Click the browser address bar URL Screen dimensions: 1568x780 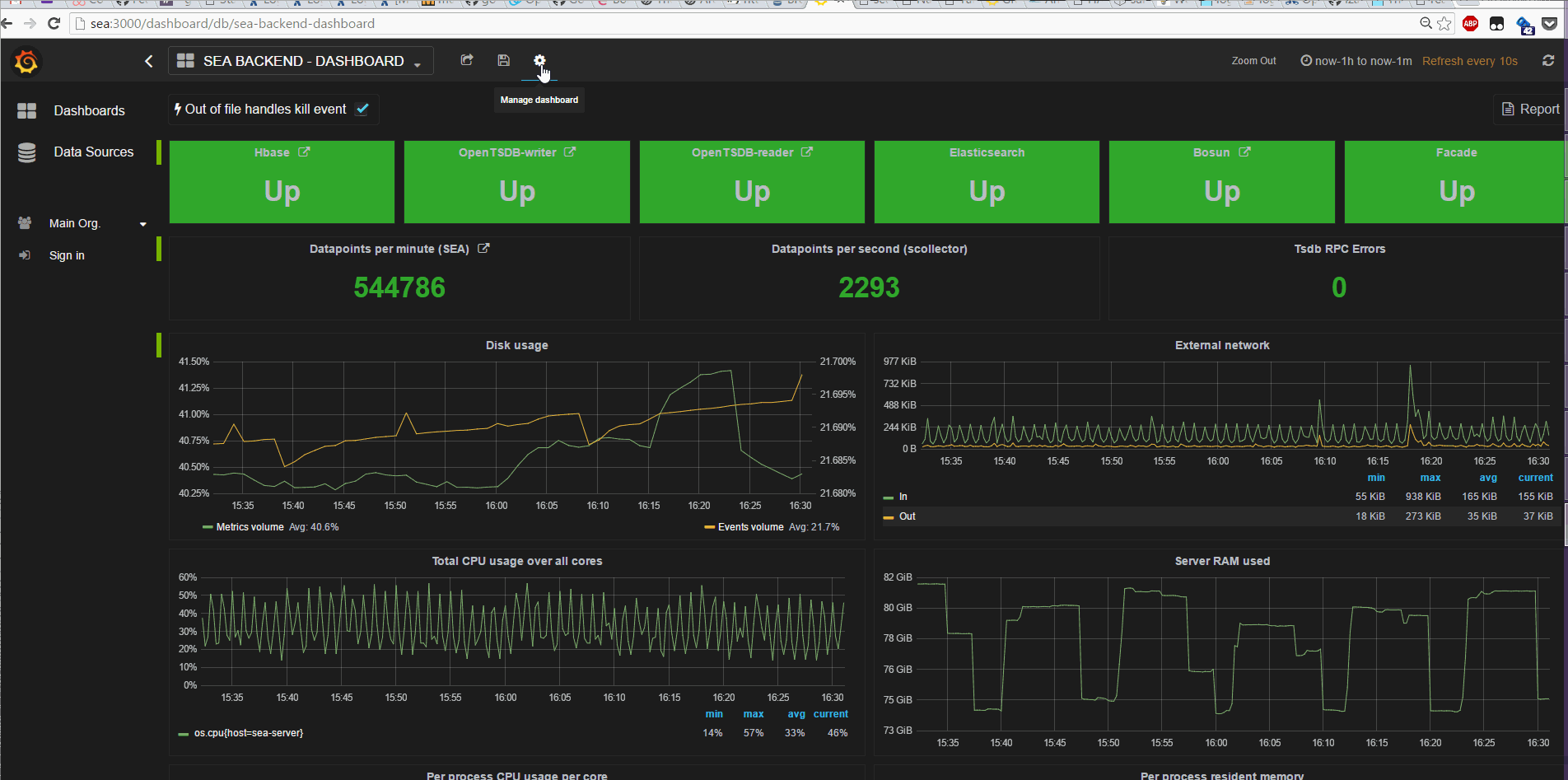pos(232,23)
